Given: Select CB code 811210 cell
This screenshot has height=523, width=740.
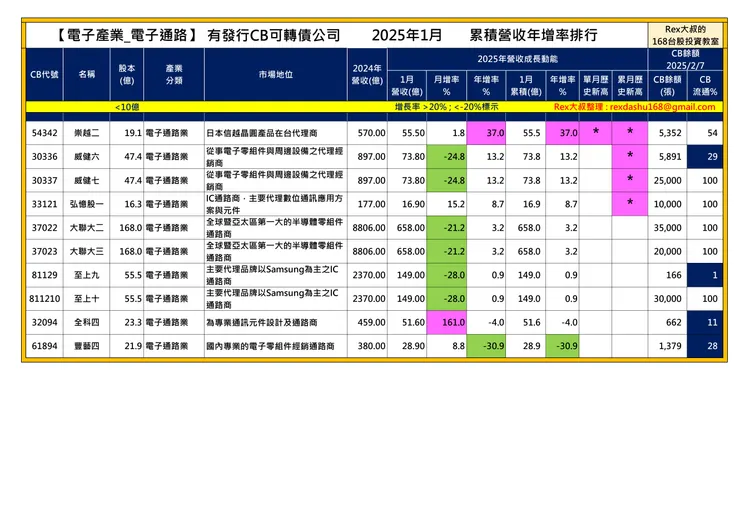Looking at the screenshot, I should [x=44, y=298].
